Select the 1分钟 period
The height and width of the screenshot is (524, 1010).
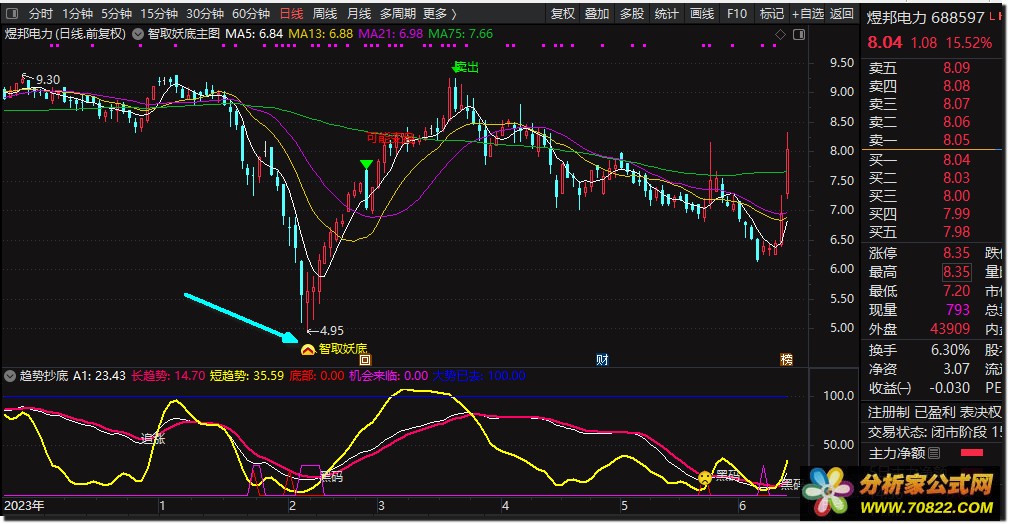(77, 14)
